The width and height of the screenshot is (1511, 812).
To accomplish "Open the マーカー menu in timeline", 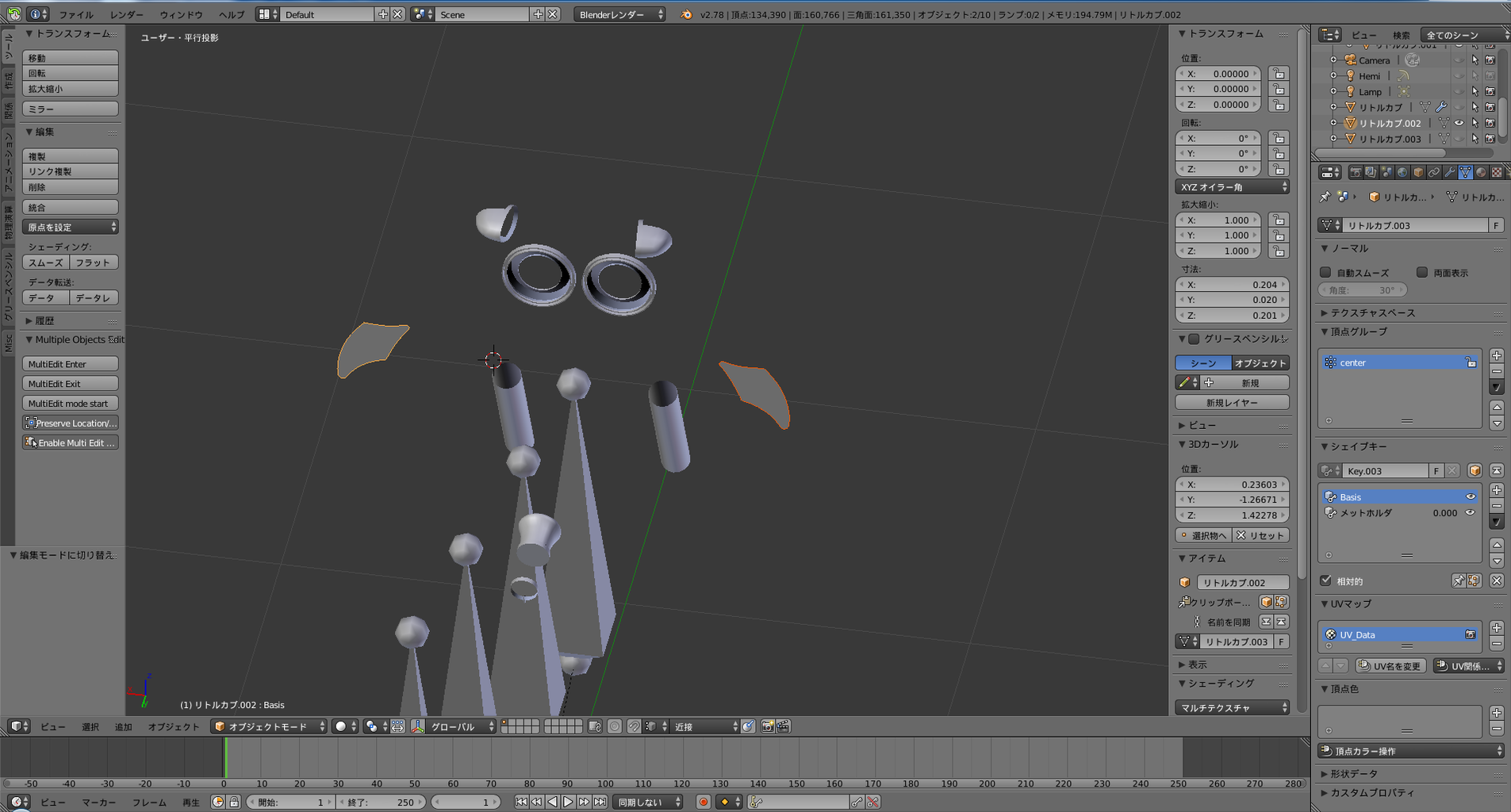I will pyautogui.click(x=99, y=802).
